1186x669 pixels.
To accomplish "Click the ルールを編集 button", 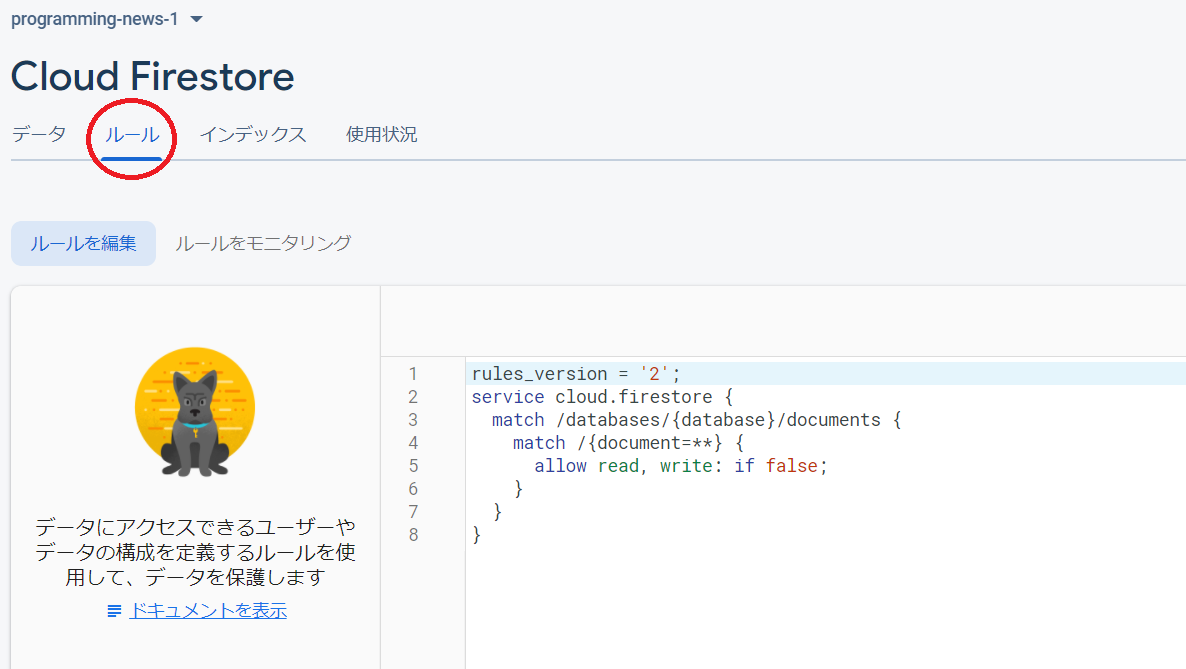I will (83, 244).
